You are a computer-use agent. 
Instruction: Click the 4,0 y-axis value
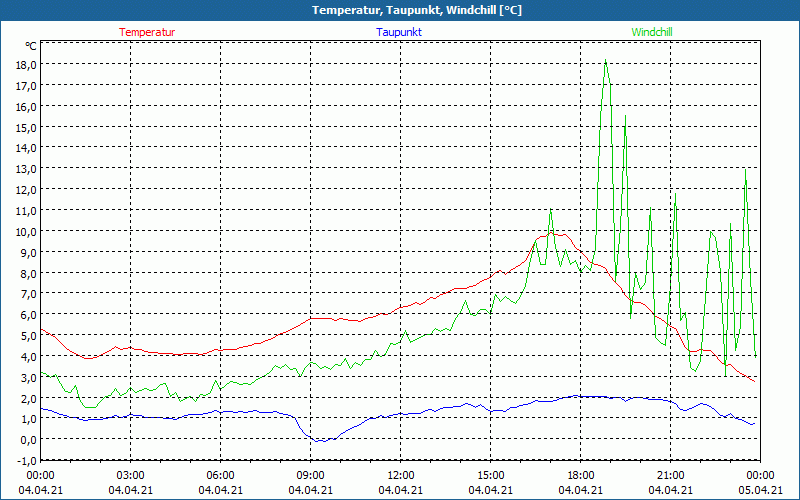[29, 357]
